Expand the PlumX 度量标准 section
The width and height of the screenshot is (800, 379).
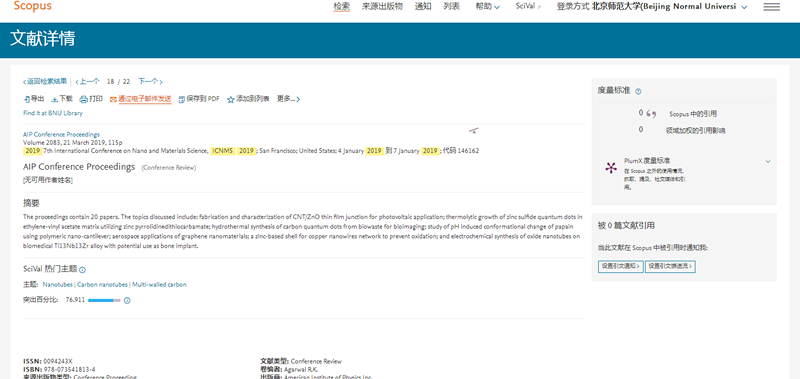pos(768,161)
